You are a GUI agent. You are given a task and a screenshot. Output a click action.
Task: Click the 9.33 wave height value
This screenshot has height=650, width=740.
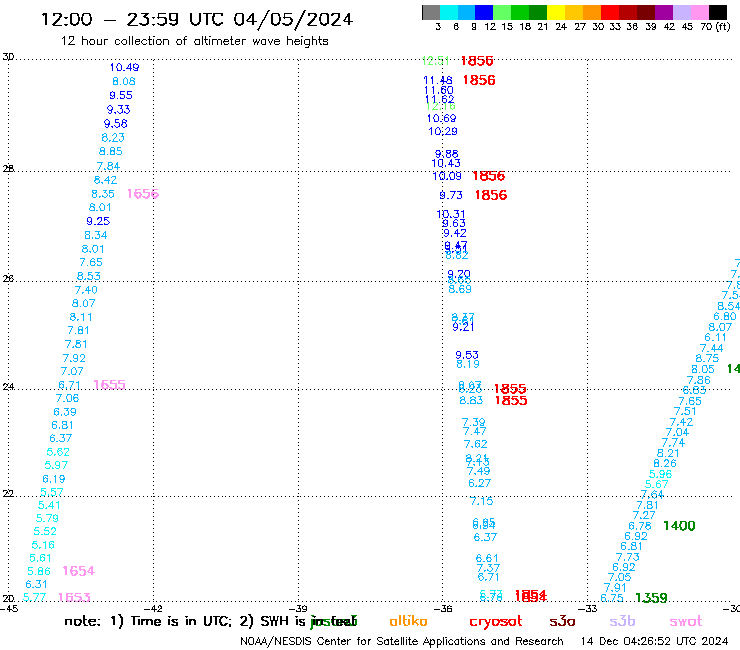pyautogui.click(x=118, y=110)
